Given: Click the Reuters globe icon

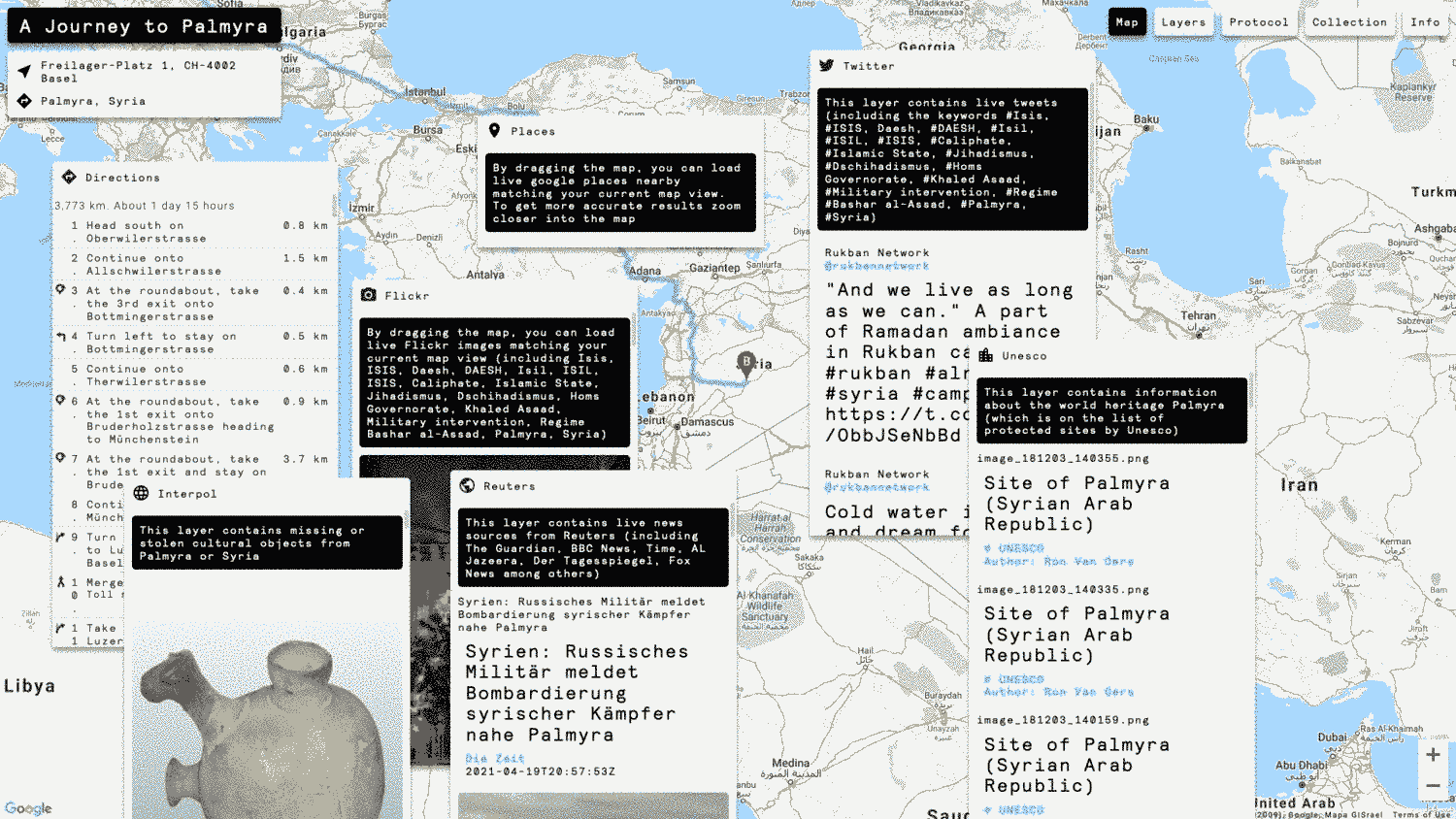Looking at the screenshot, I should click(467, 486).
